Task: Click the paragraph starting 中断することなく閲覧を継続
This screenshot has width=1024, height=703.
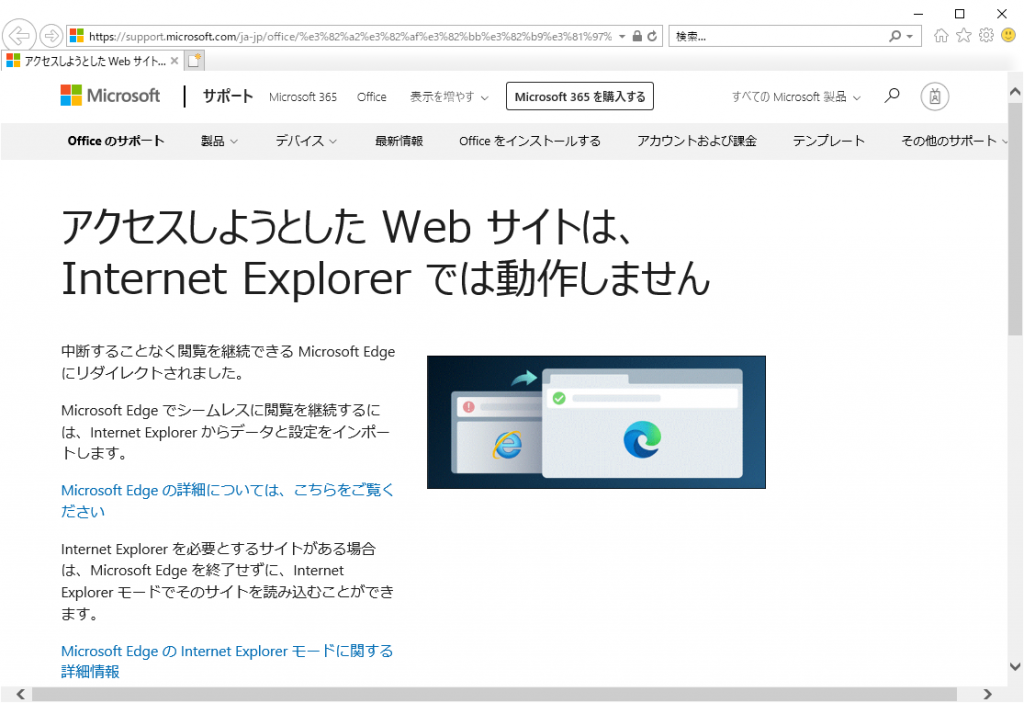Action: pos(228,362)
